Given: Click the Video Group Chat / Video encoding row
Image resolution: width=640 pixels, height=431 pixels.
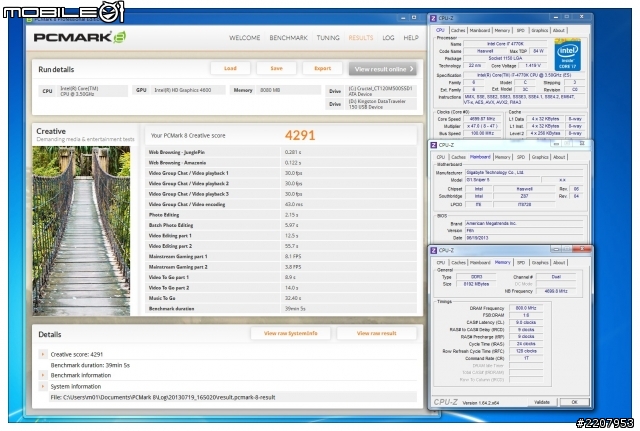Looking at the screenshot, I should coord(281,204).
